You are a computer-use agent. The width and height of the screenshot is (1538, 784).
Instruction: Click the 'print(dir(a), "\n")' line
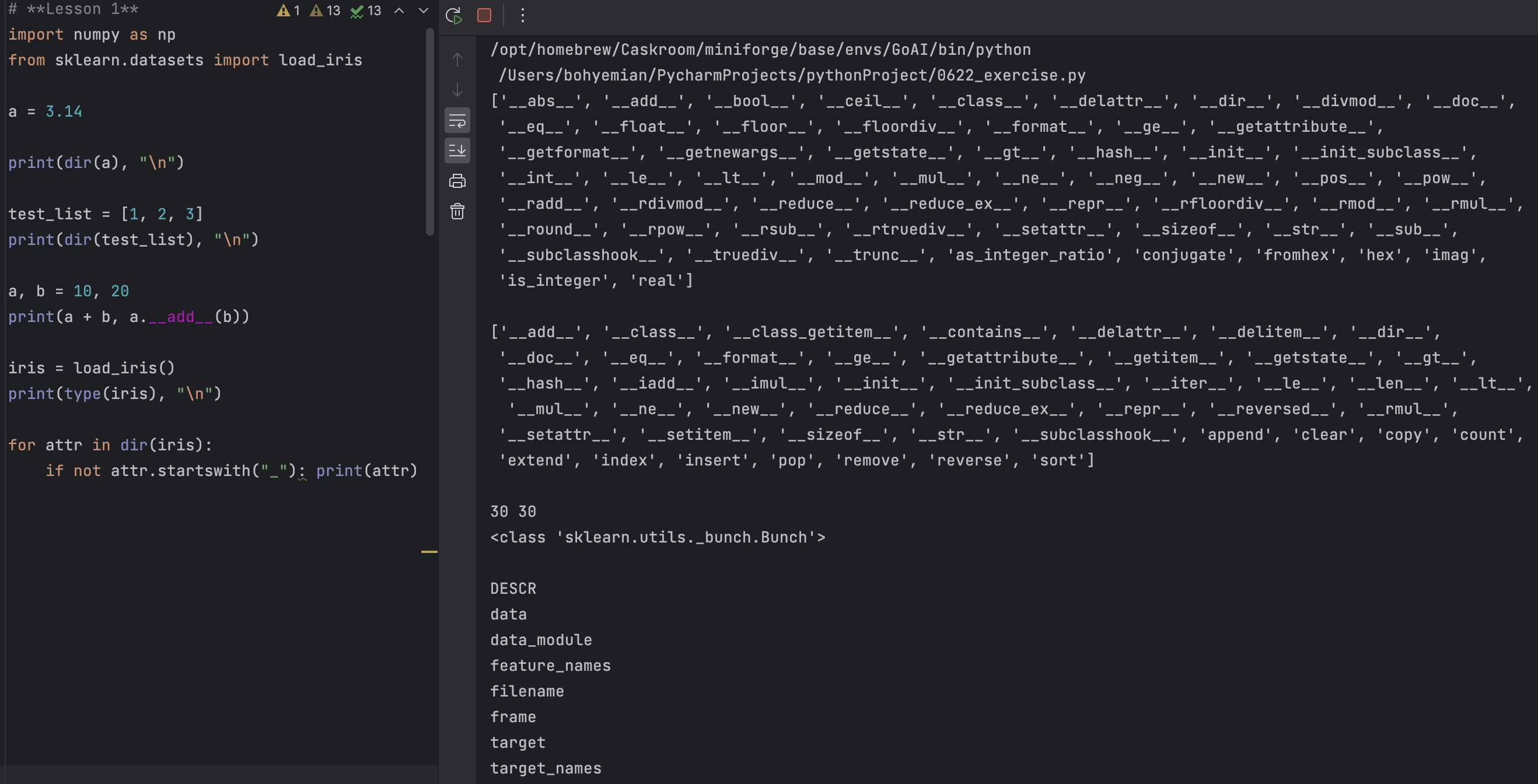coord(96,163)
